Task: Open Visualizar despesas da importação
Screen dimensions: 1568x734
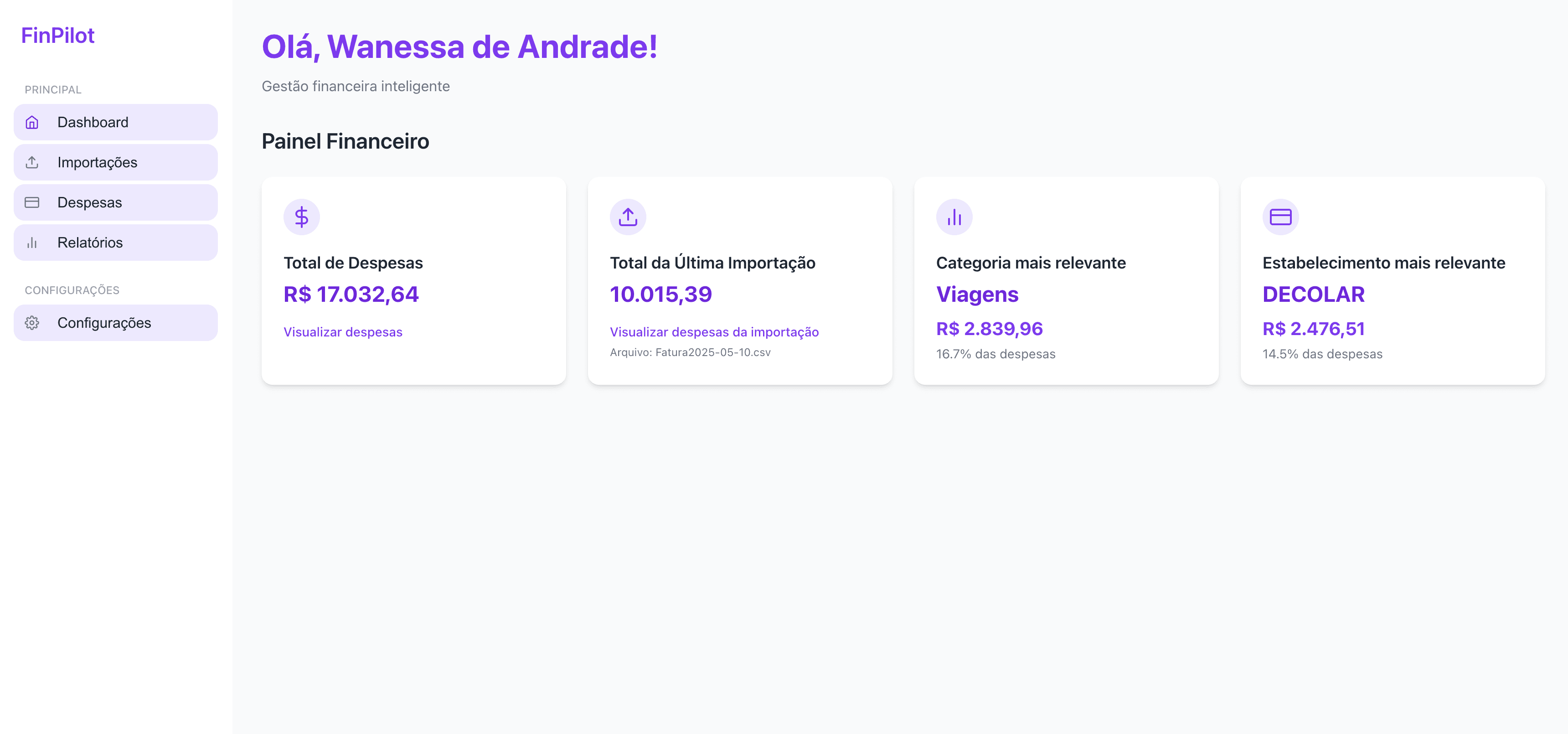Action: point(715,332)
